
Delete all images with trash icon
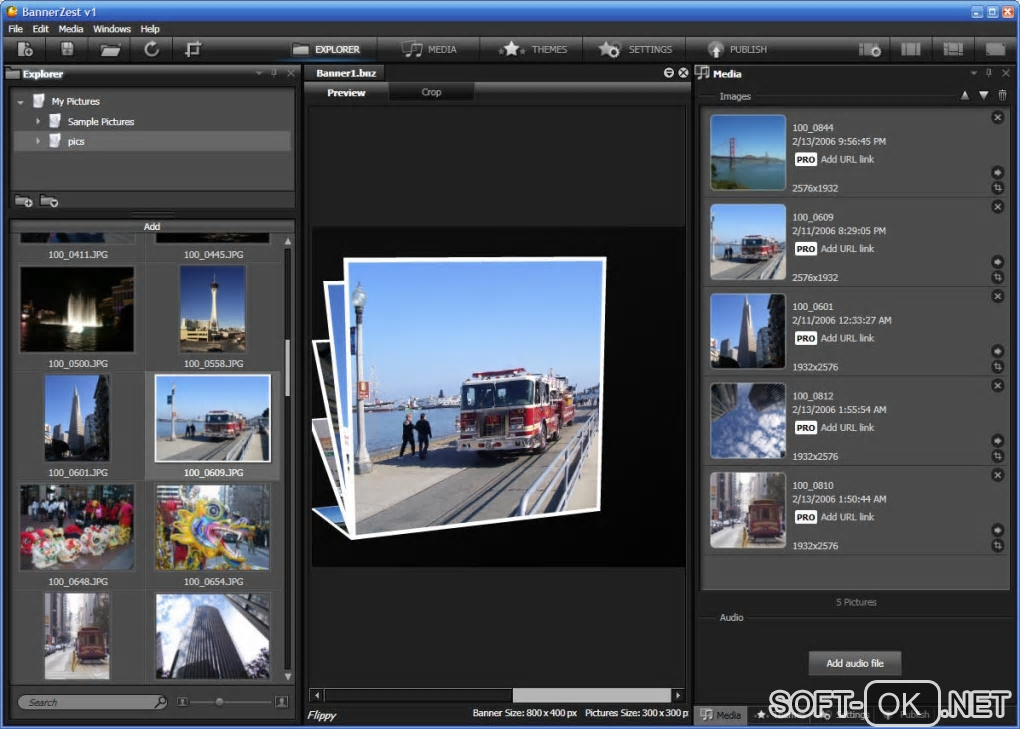[x=1002, y=95]
